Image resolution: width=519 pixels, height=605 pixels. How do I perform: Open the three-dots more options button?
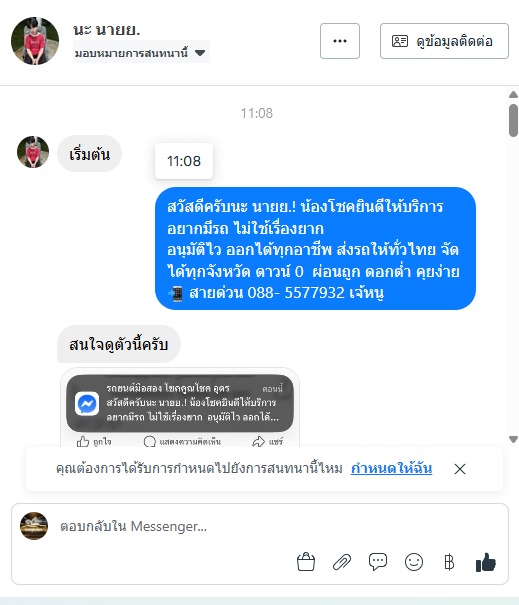click(x=340, y=41)
